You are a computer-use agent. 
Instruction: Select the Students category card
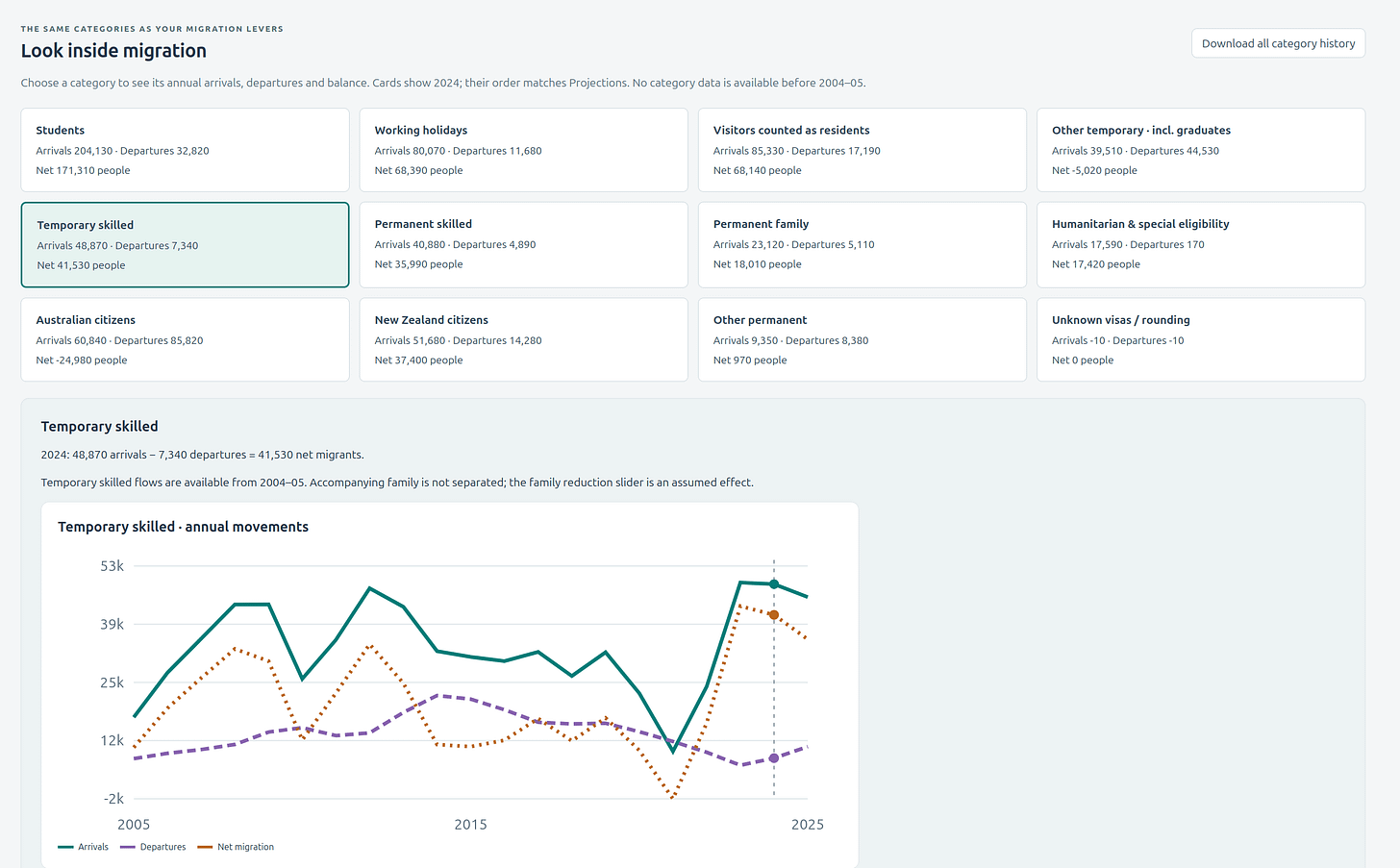point(185,150)
